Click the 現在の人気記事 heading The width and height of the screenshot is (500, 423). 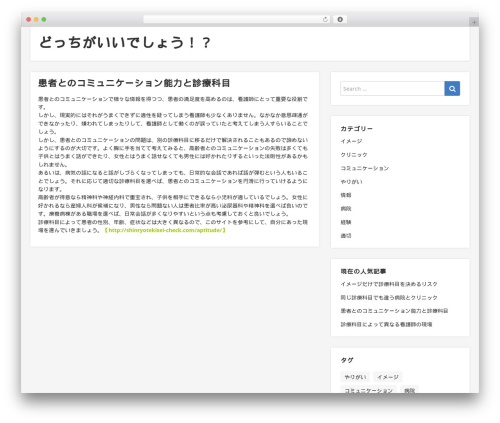[363, 271]
